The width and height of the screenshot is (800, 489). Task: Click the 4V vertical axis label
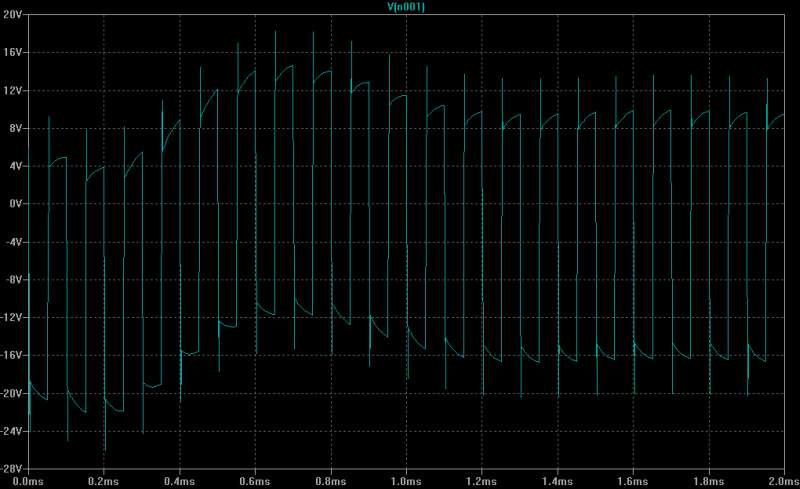pyautogui.click(x=15, y=166)
